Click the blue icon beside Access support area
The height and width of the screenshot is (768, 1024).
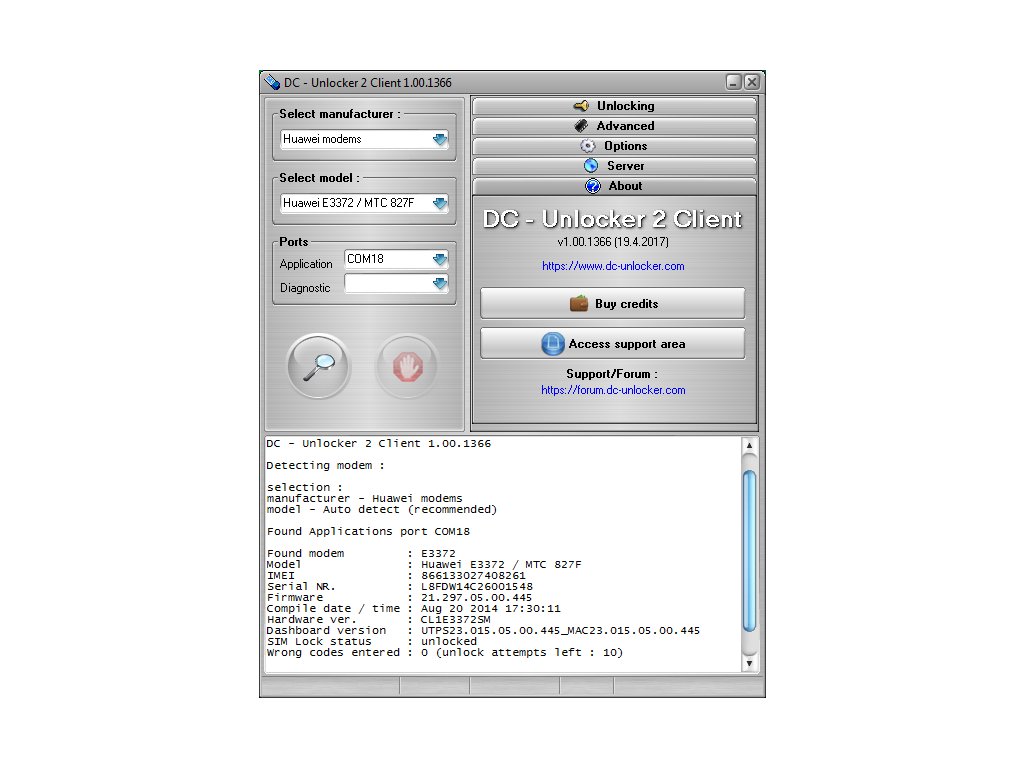tap(553, 343)
